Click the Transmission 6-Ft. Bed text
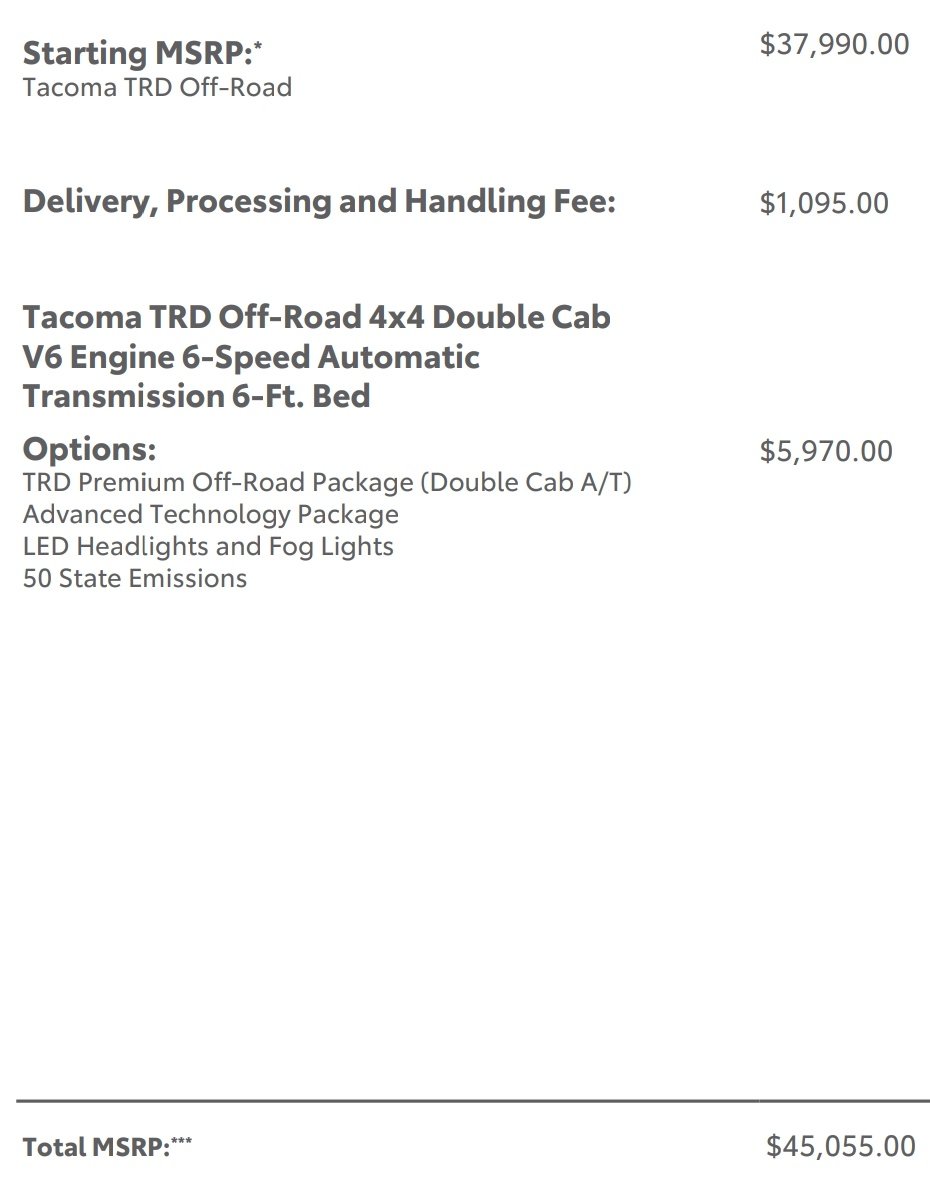930x1195 pixels. [197, 396]
